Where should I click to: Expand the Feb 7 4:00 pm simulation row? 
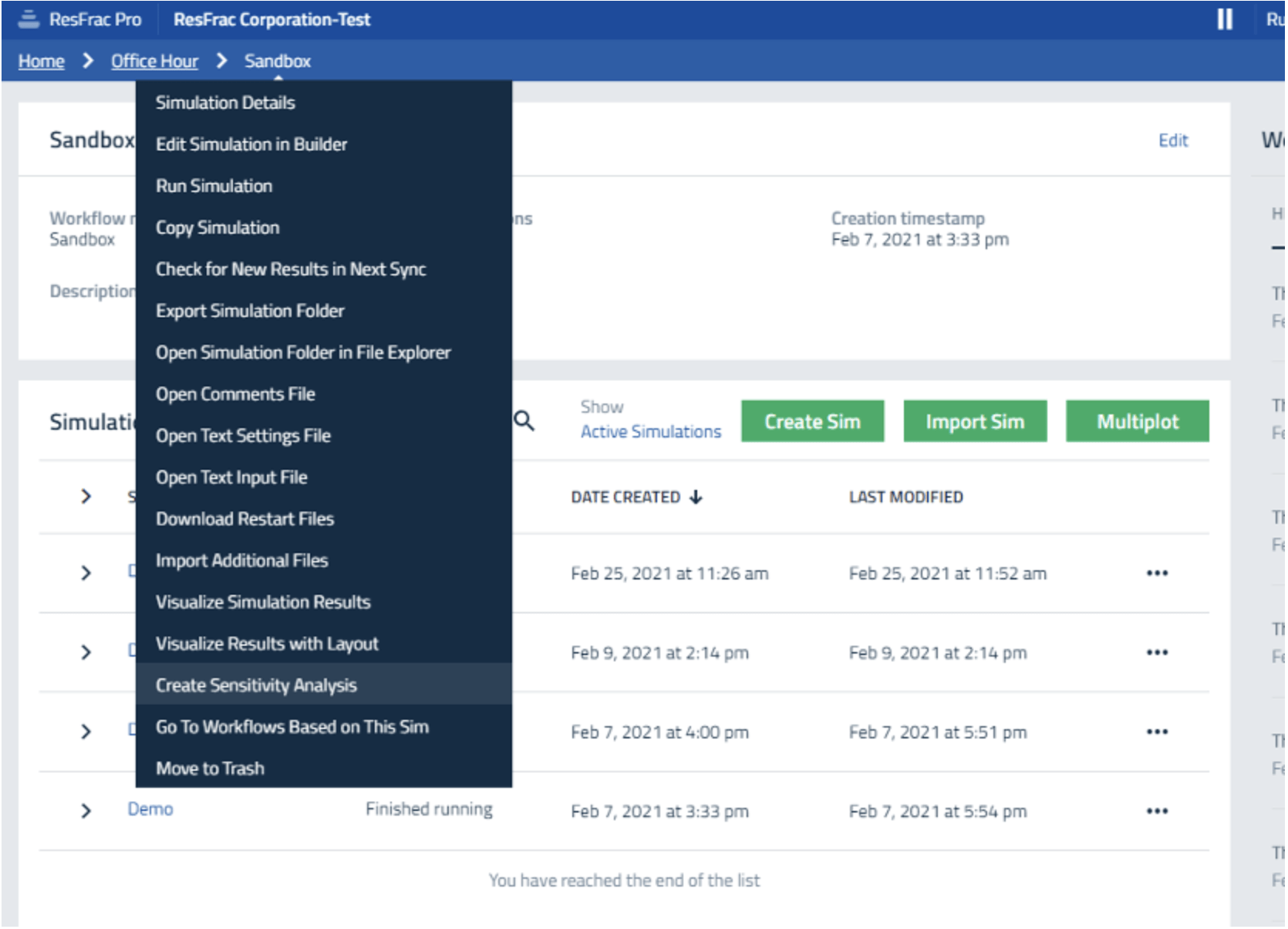[x=86, y=731]
